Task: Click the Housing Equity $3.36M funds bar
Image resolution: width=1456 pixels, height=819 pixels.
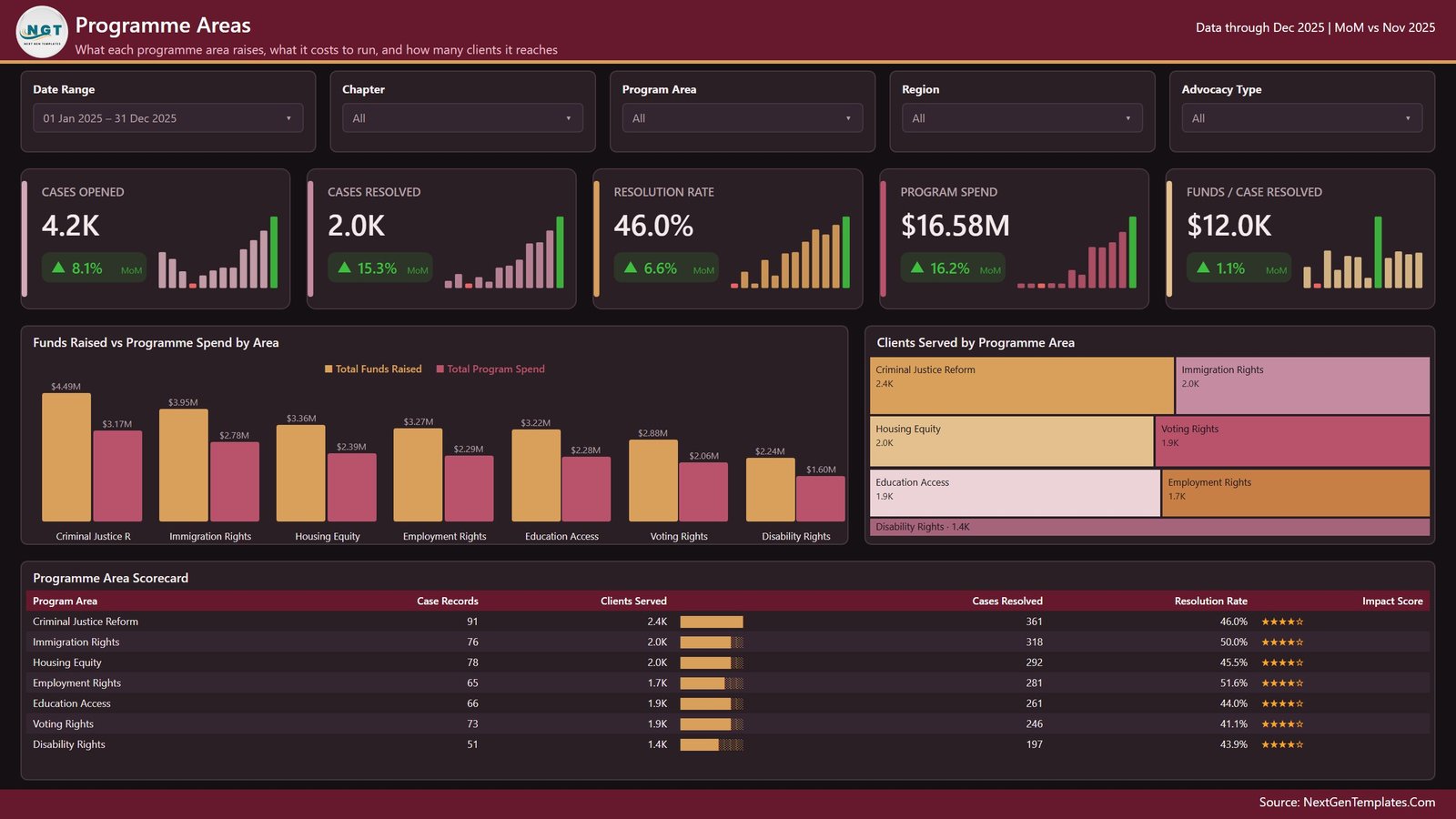Action: [301, 473]
